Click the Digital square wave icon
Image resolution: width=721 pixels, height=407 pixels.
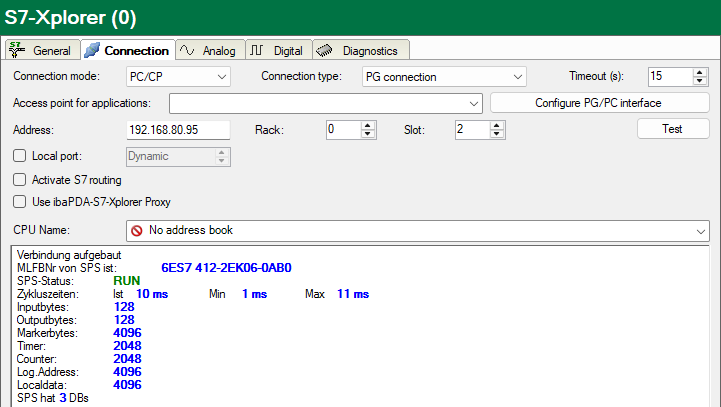pos(257,50)
